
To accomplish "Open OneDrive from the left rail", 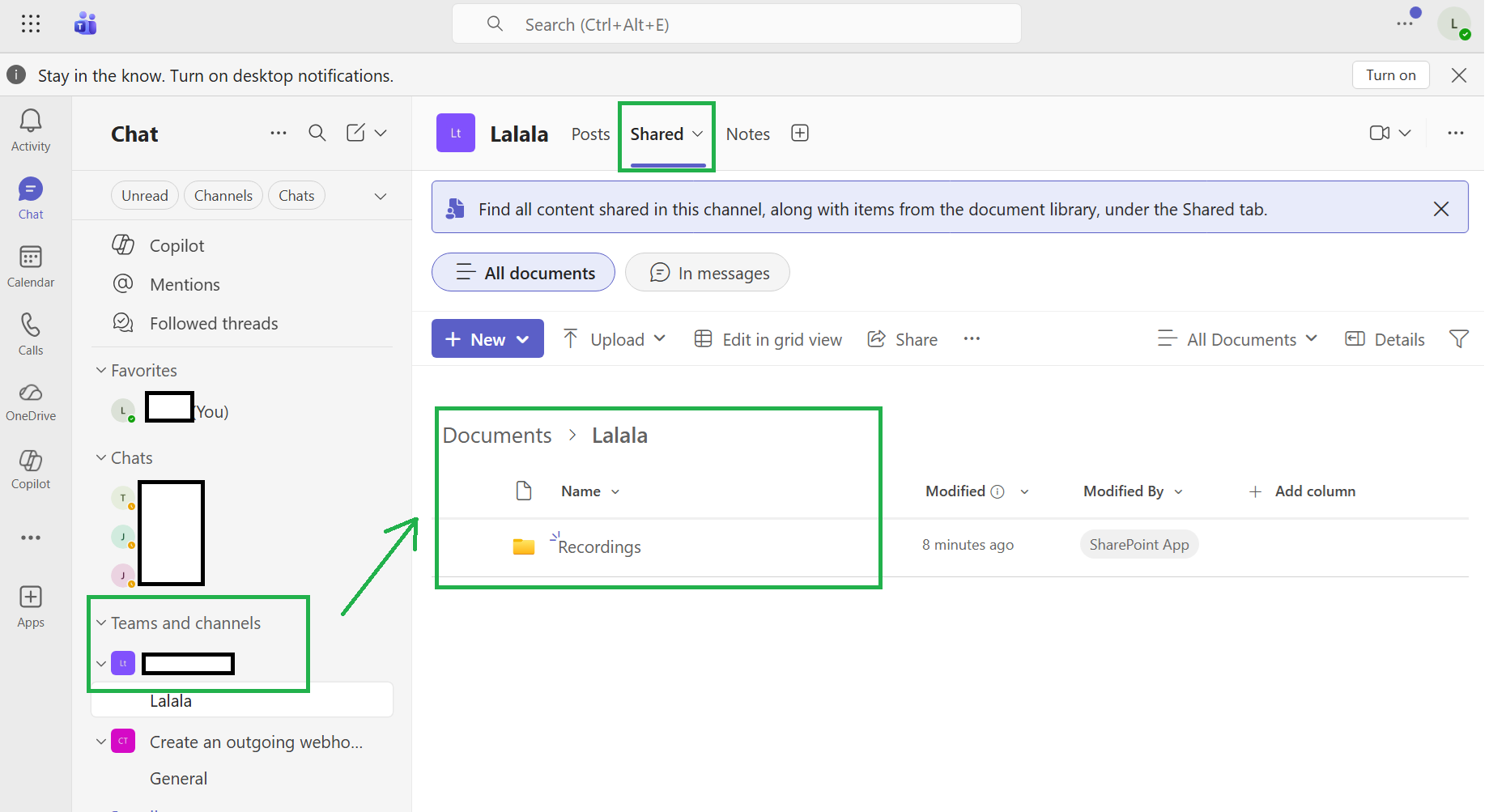I will click(31, 402).
